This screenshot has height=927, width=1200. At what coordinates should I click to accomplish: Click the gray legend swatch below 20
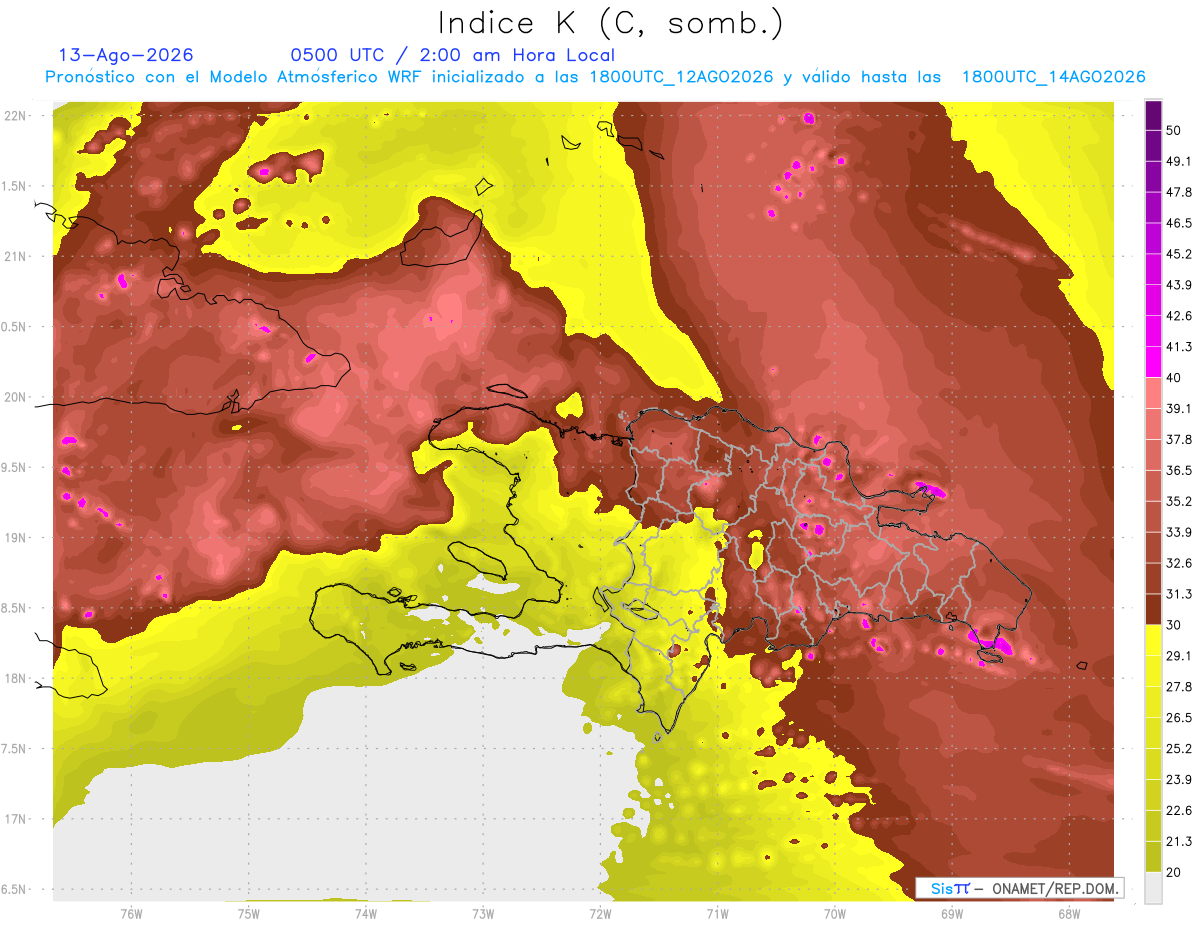[x=1153, y=887]
